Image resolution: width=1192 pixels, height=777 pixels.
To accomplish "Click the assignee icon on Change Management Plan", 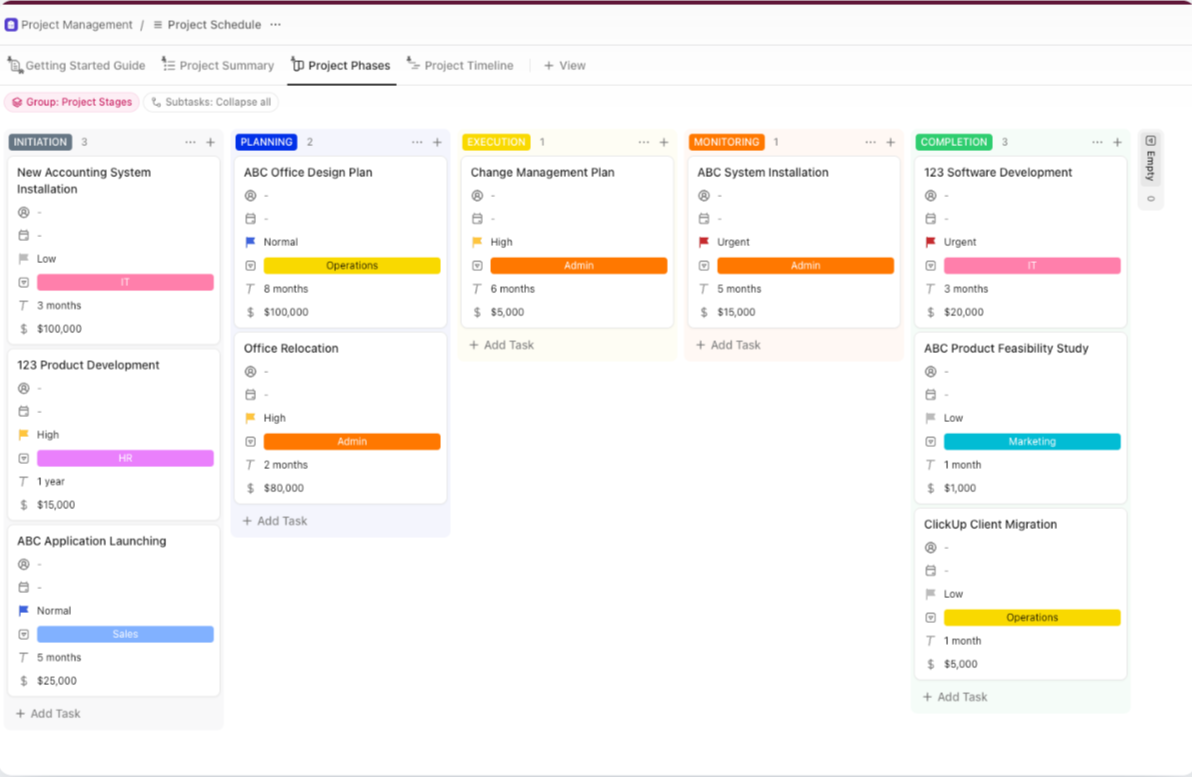I will coord(478,195).
